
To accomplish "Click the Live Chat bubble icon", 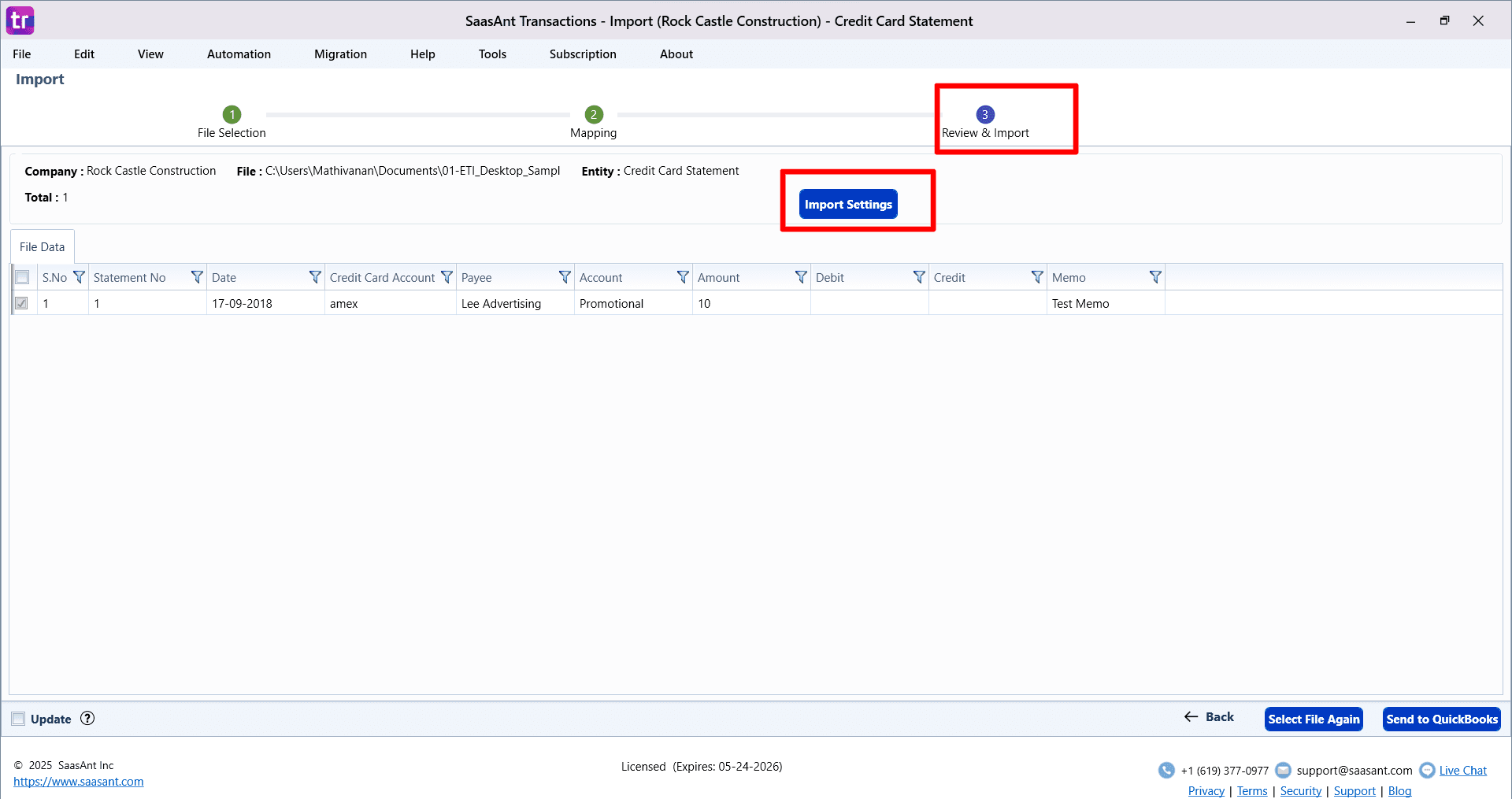I will click(x=1427, y=770).
